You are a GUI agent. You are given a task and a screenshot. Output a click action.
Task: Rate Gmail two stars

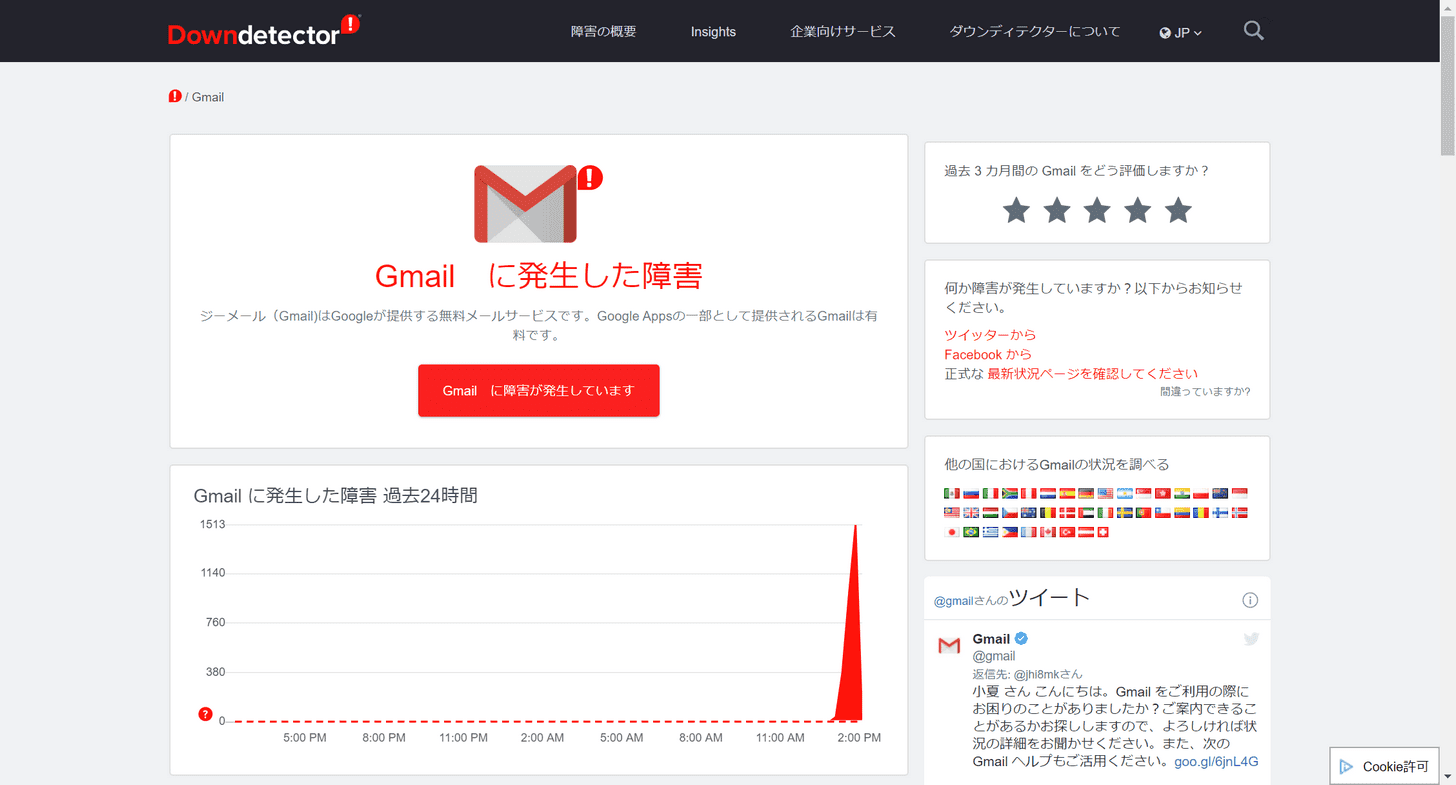tap(1057, 210)
